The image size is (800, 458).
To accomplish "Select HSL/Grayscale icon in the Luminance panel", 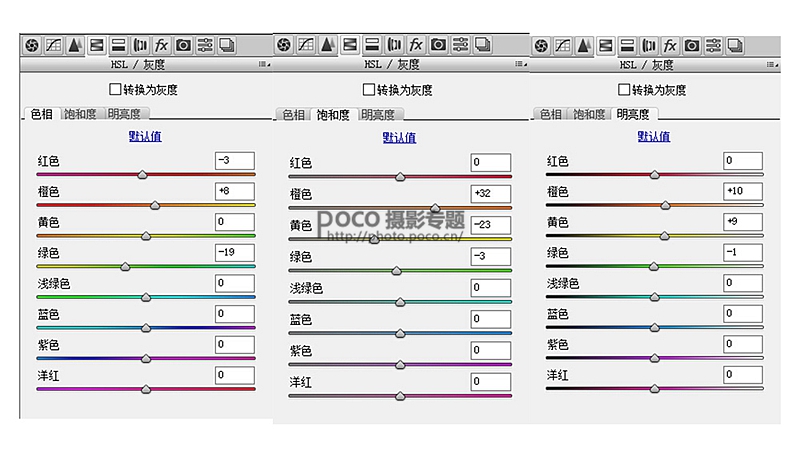I will tap(606, 46).
